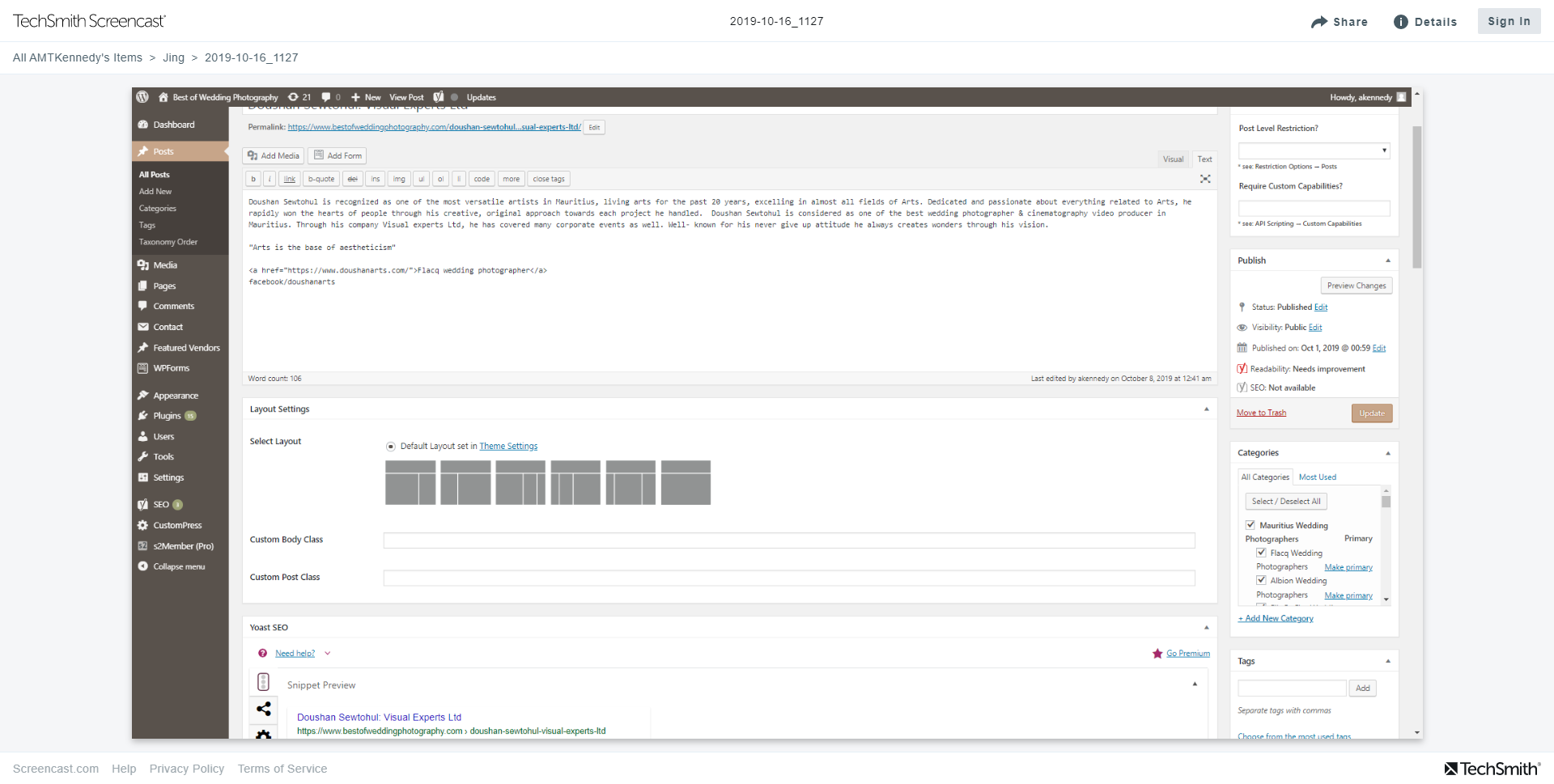This screenshot has height=784, width=1554.
Task: Click the Plugins icon in the sidebar
Action: tap(143, 416)
